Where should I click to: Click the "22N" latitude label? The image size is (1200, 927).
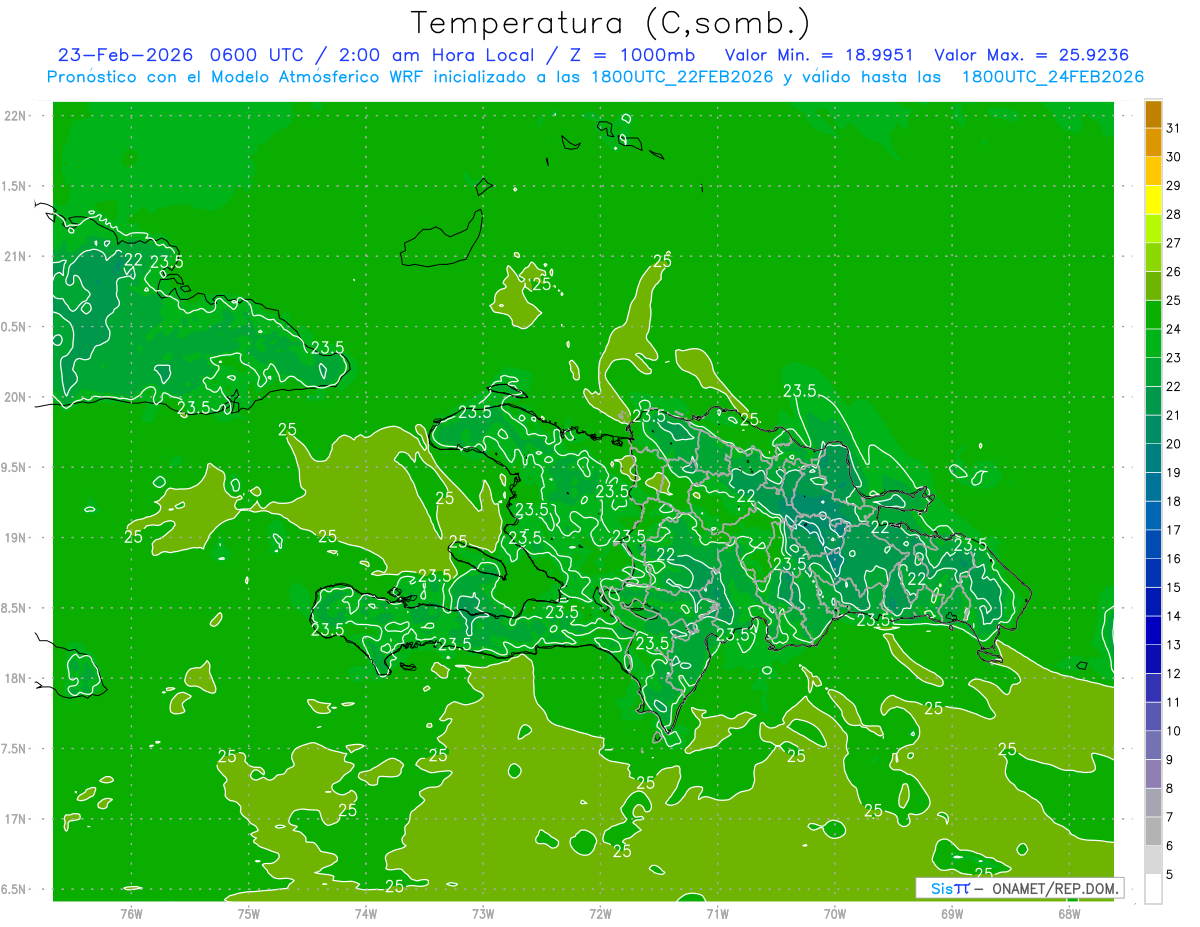coord(15,116)
